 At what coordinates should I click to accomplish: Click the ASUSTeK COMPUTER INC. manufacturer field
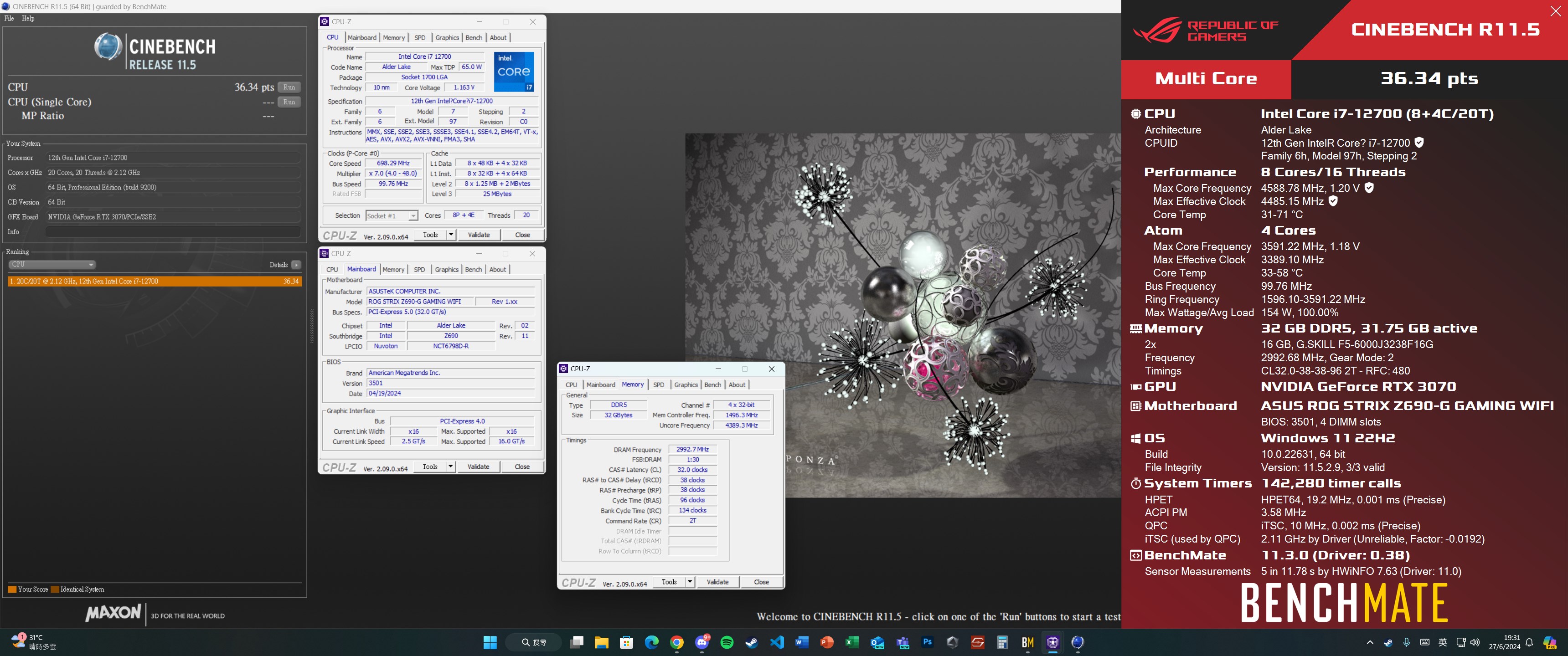click(450, 292)
